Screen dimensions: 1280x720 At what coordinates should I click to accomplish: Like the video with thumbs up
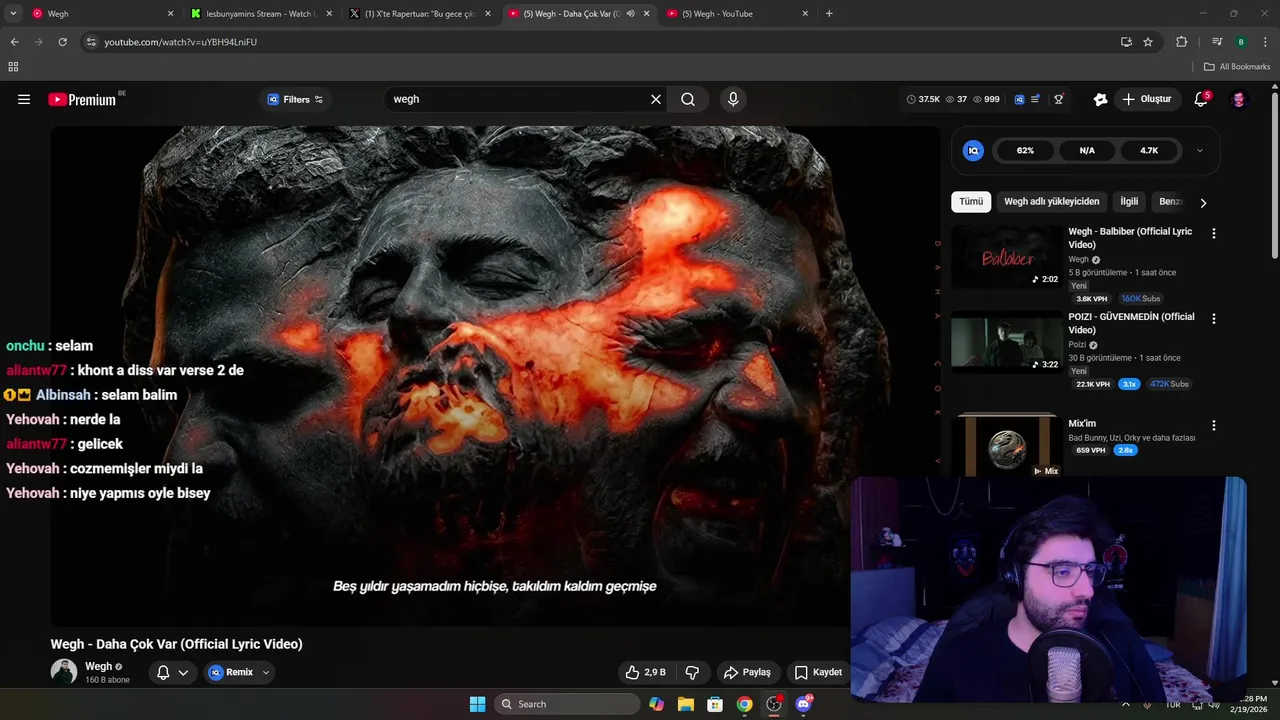click(x=645, y=672)
